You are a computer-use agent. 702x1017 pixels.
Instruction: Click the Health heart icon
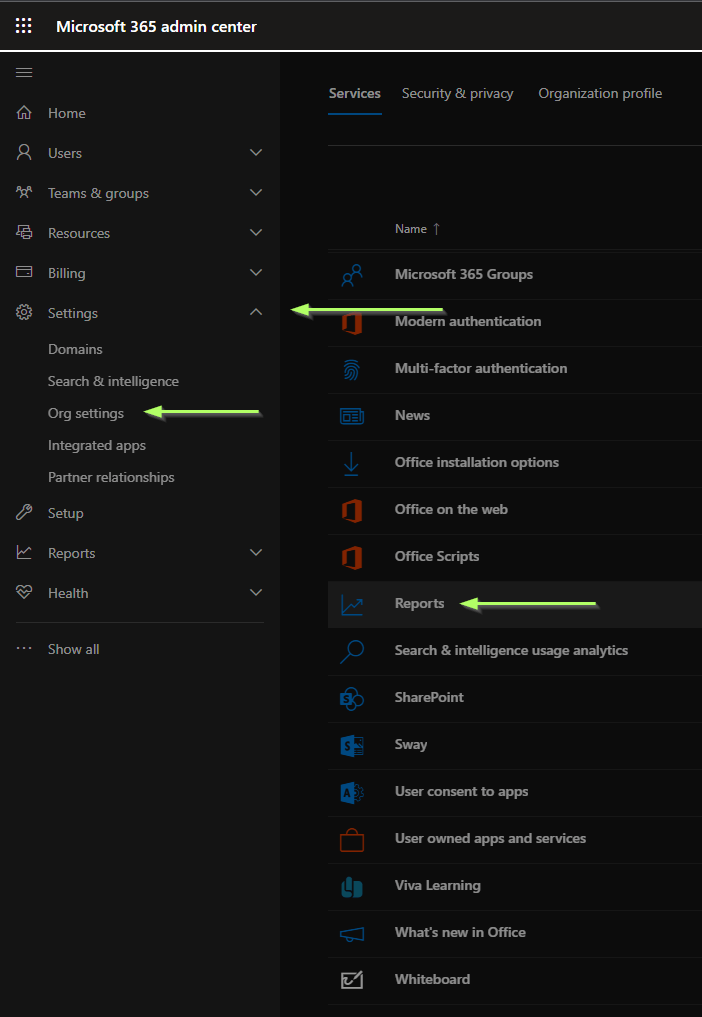[x=24, y=593]
